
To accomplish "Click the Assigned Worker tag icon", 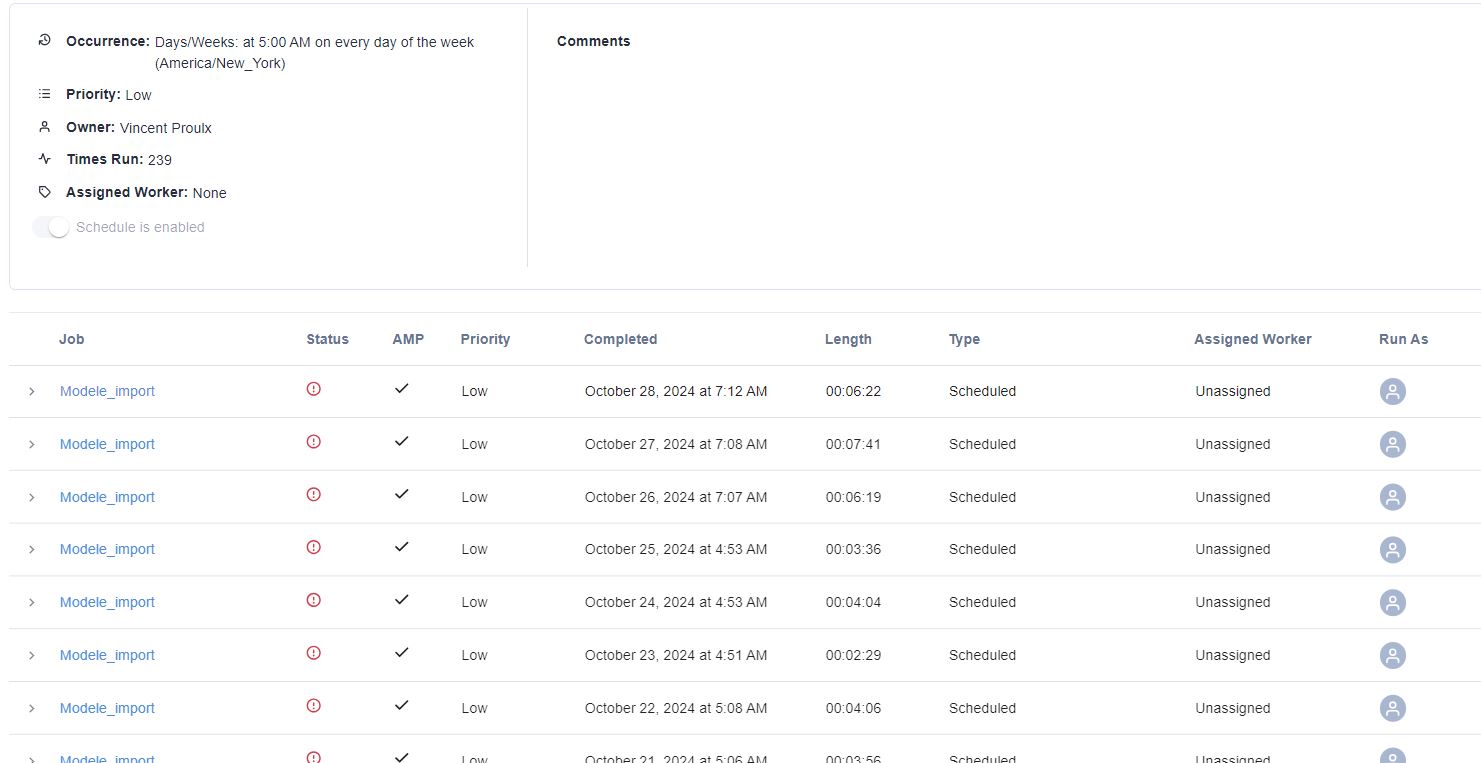I will pyautogui.click(x=43, y=190).
